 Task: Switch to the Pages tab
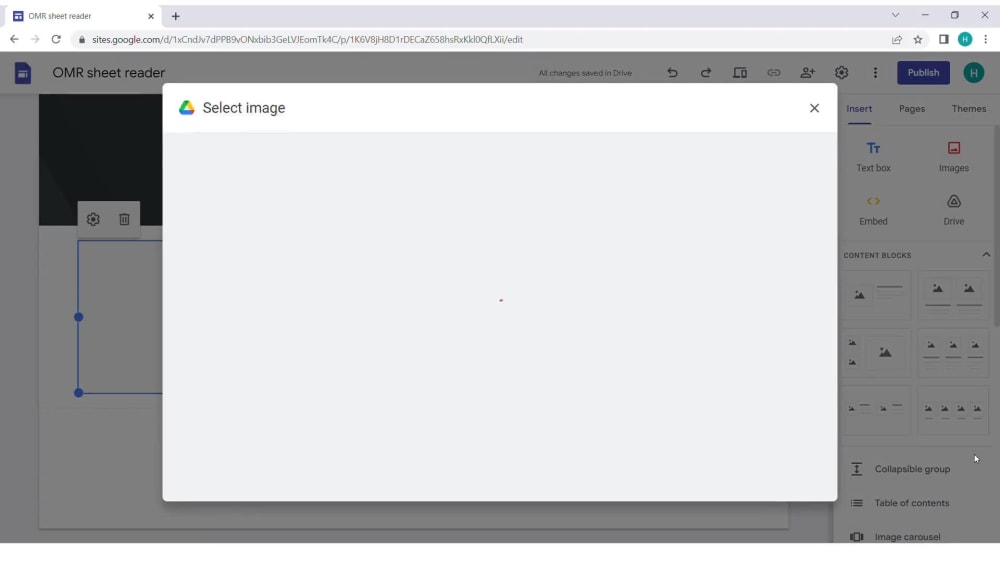(911, 109)
